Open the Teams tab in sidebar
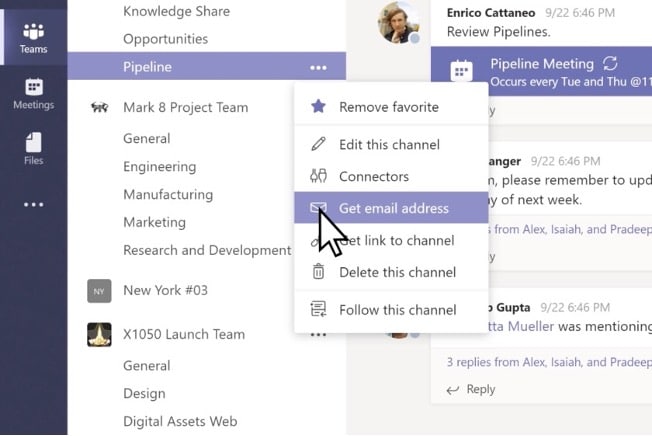This screenshot has width=652, height=436. click(x=33, y=38)
